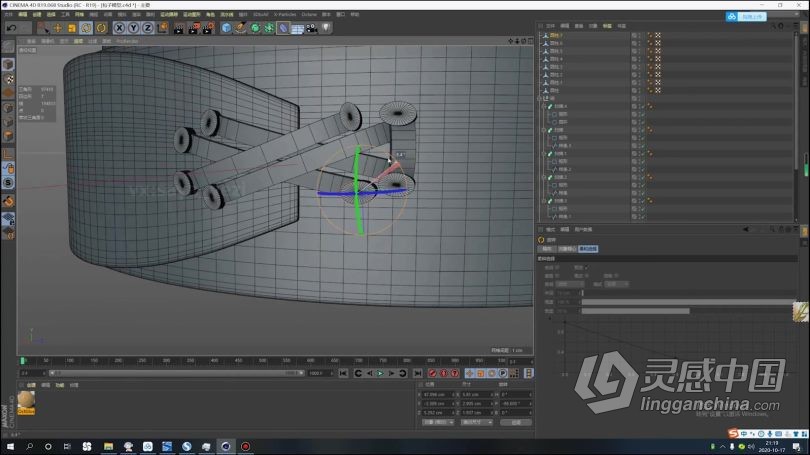This screenshot has width=810, height=455.
Task: Click the Light object icon
Action: tap(326, 28)
